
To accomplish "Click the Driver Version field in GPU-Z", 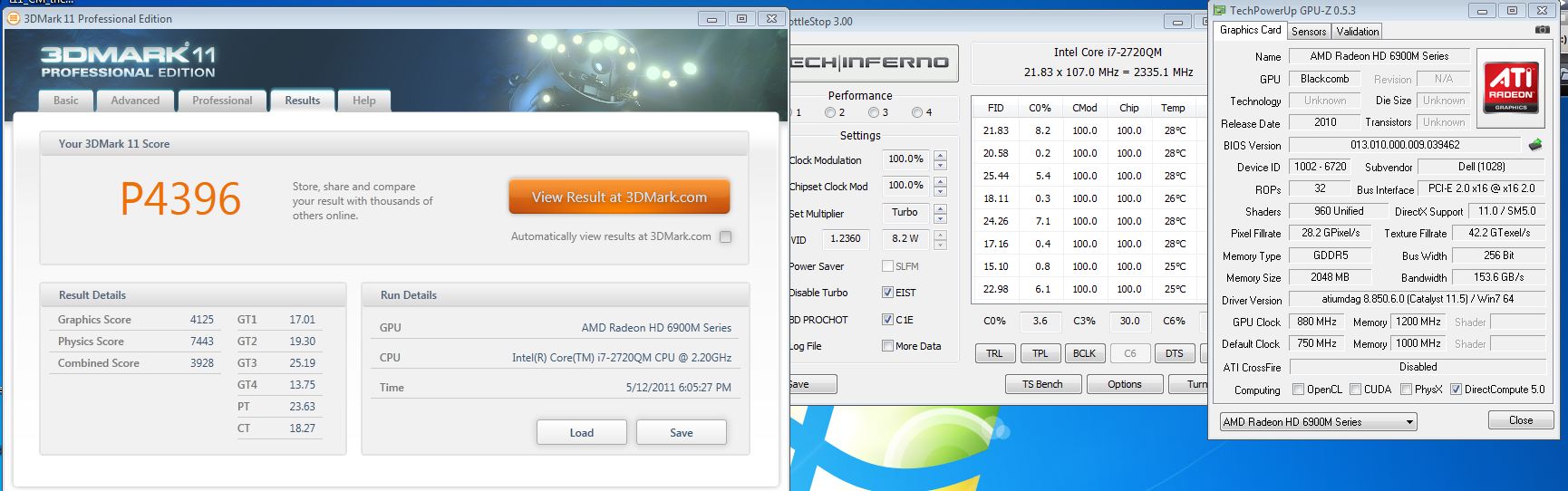I will [1418, 299].
